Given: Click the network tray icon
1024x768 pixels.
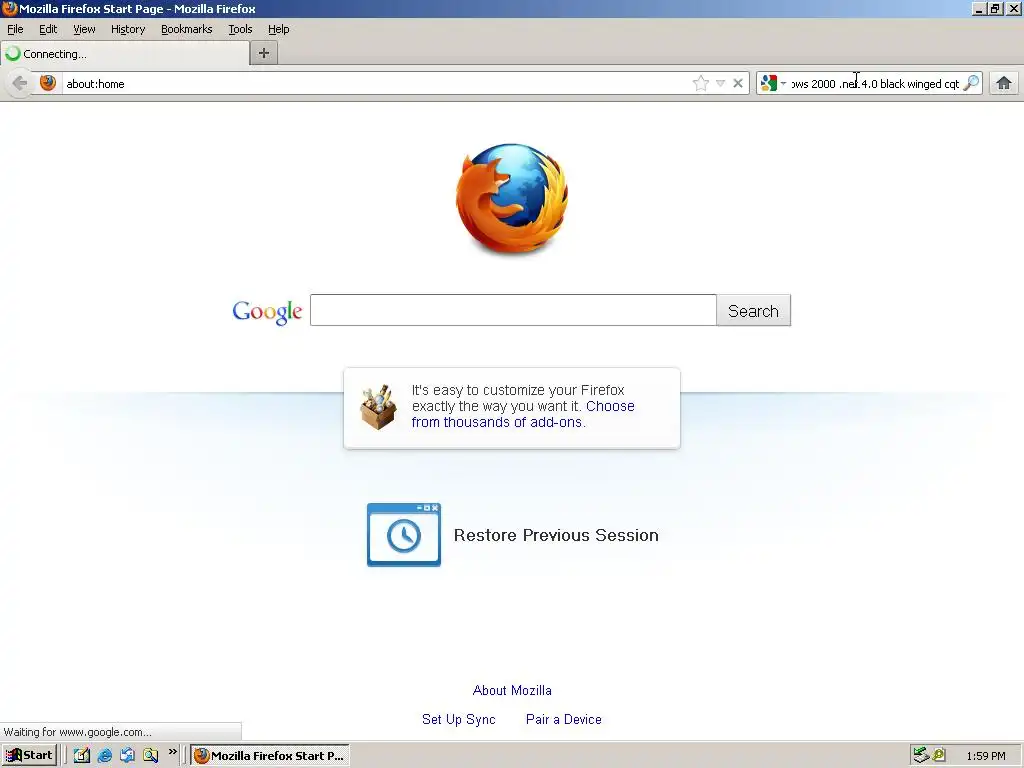Looking at the screenshot, I should [921, 755].
